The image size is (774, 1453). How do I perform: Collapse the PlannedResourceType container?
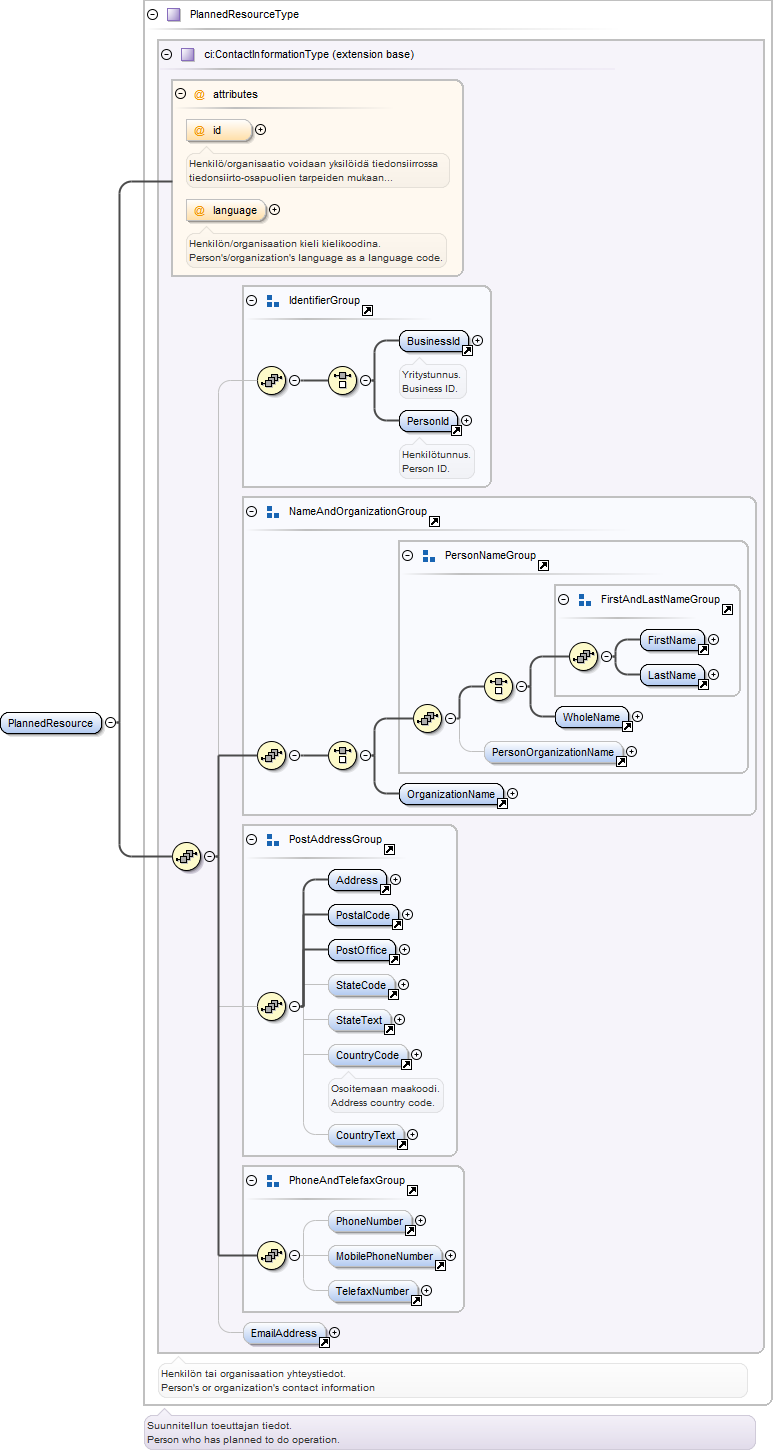tap(152, 15)
